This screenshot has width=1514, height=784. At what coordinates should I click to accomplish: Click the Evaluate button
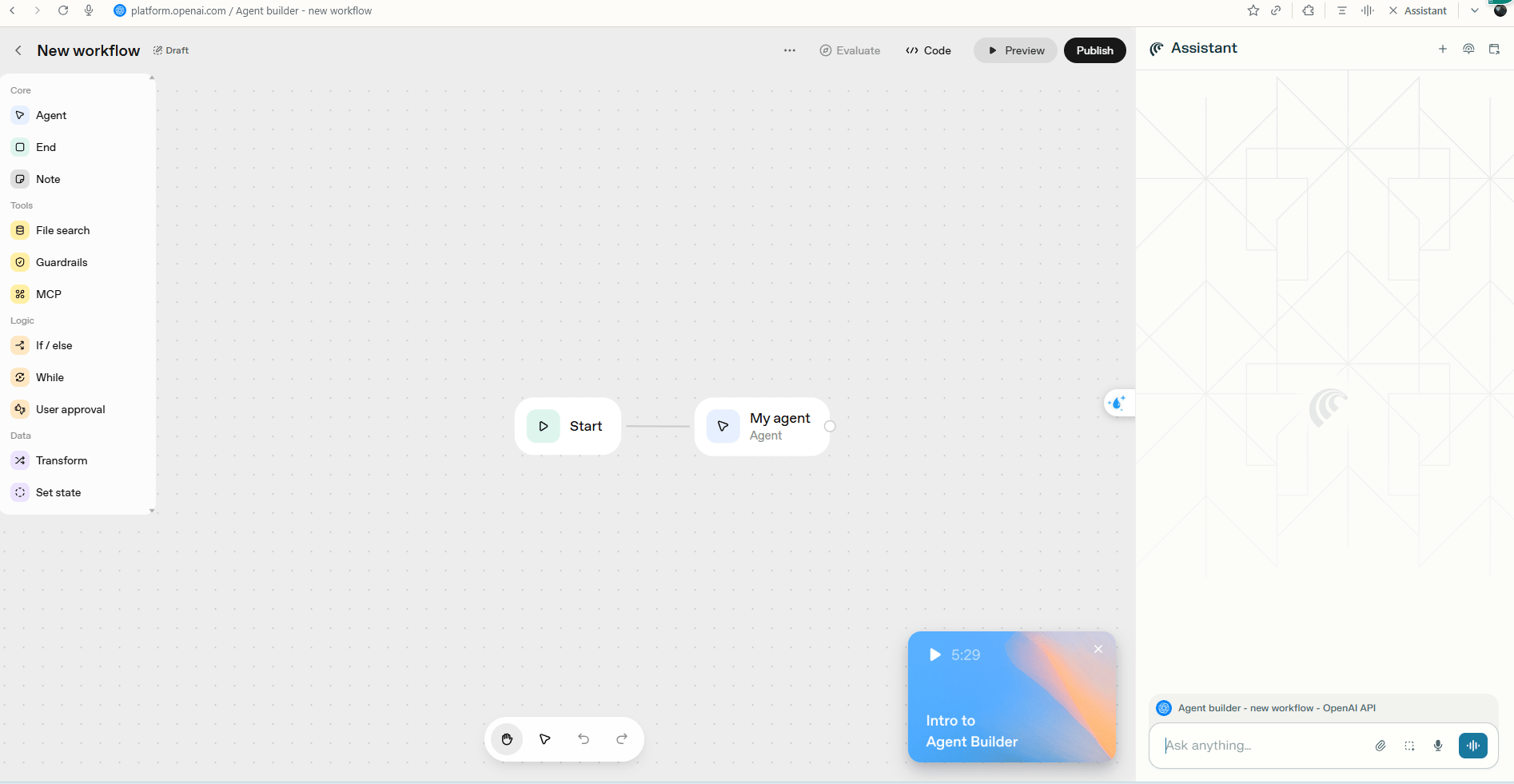pos(850,50)
